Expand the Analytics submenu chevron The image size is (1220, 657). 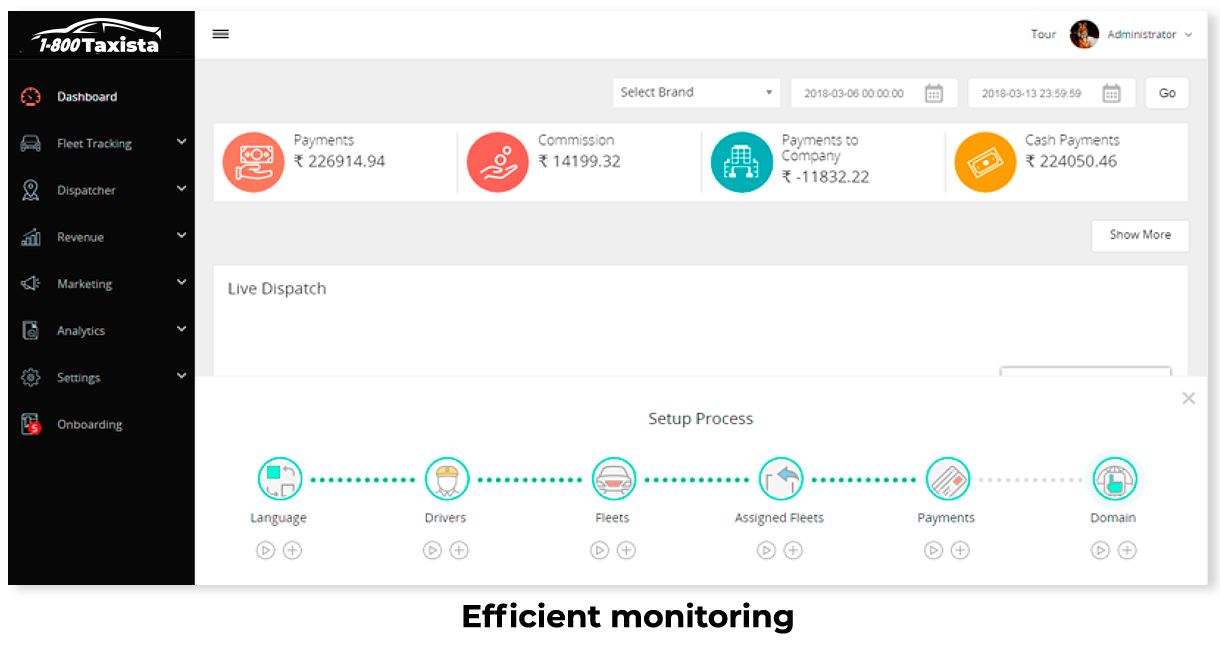181,328
